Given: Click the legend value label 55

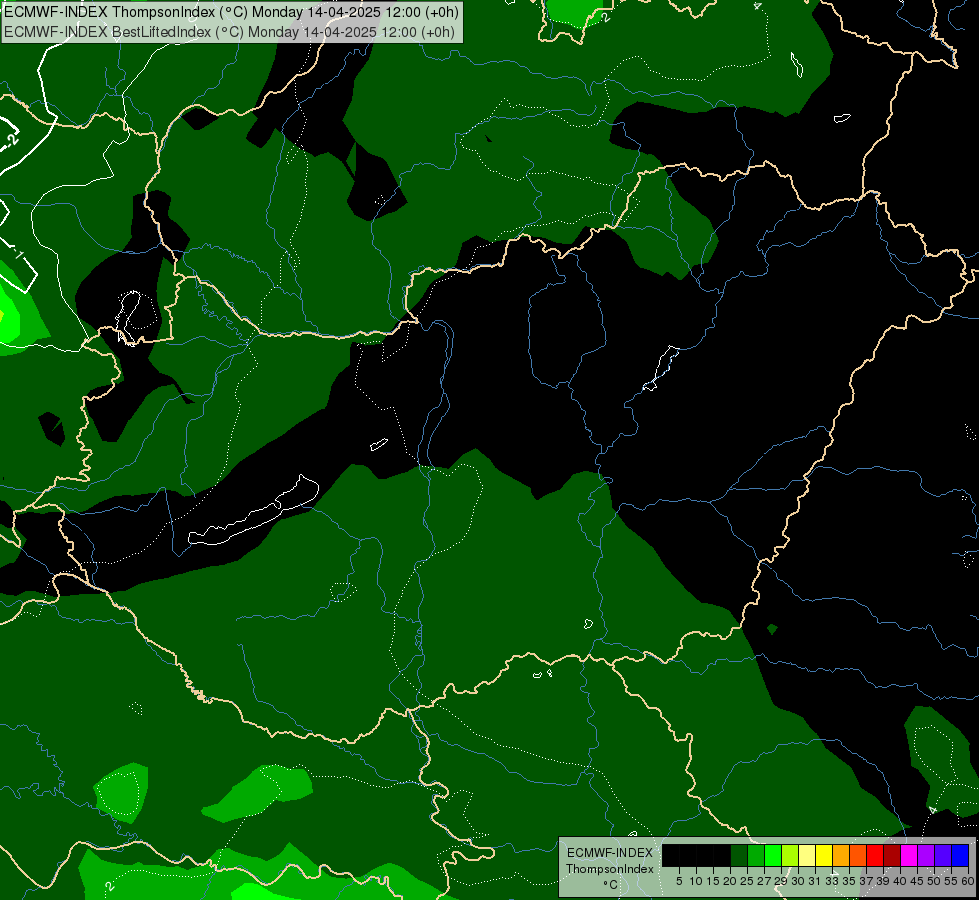Looking at the screenshot, I should pyautogui.click(x=950, y=881).
